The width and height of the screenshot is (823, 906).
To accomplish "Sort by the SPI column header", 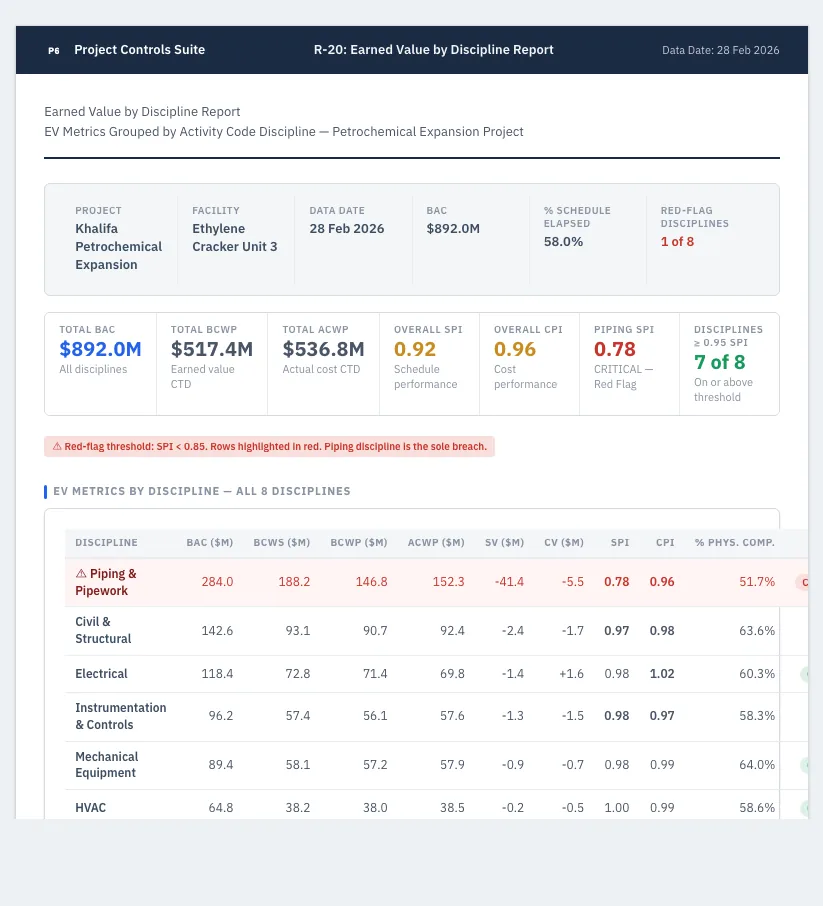I will [620, 543].
